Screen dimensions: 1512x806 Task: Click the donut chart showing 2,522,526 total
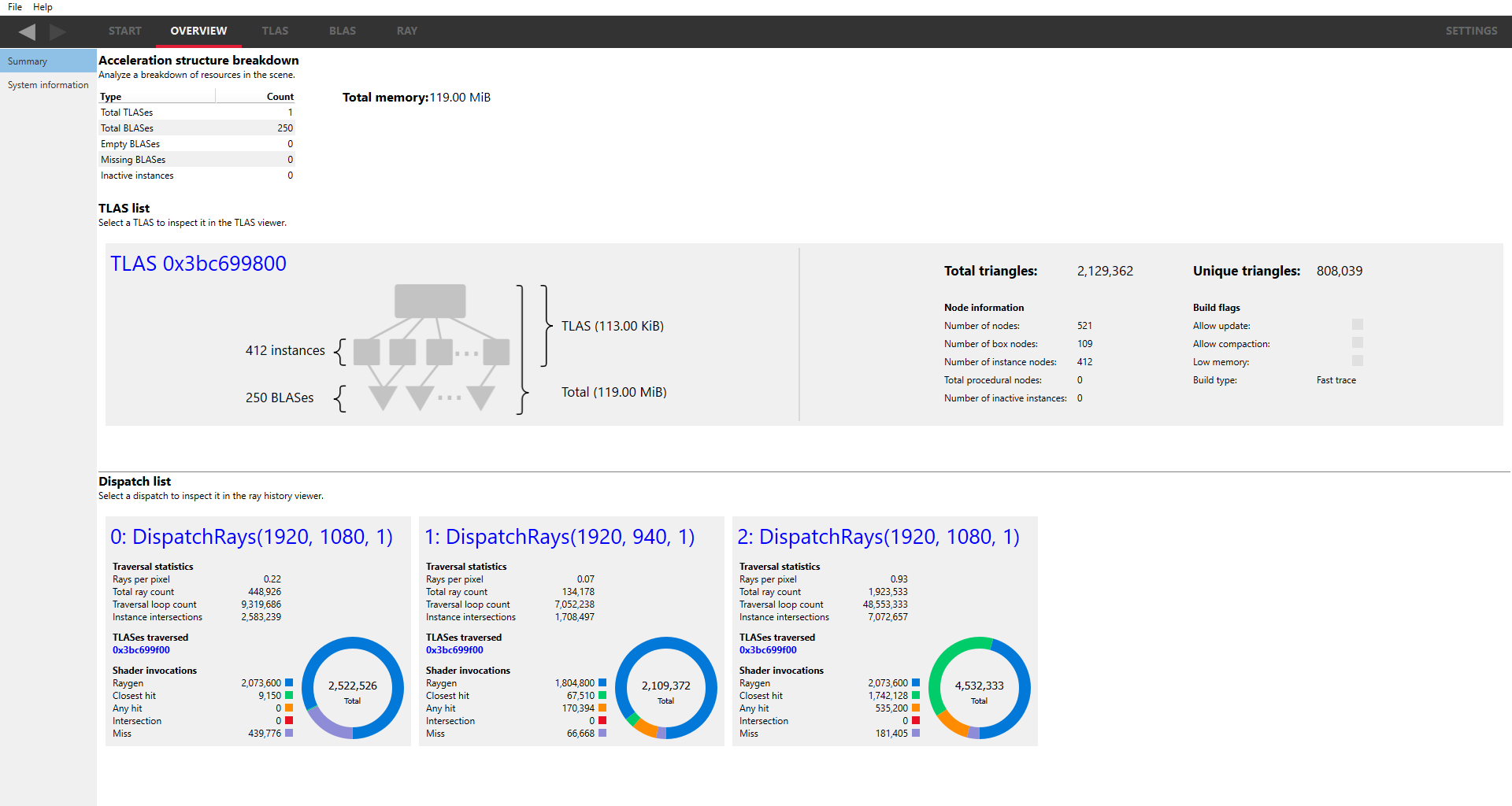(352, 688)
